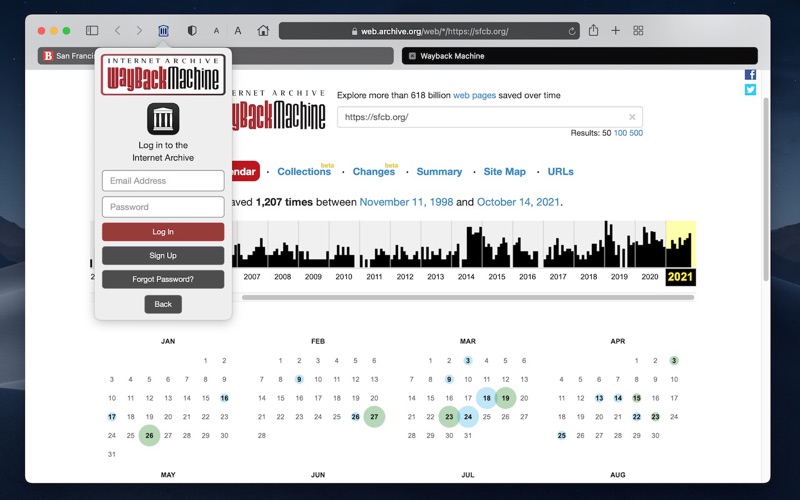Open the Site Map tab
This screenshot has height=500, width=800.
(x=505, y=172)
